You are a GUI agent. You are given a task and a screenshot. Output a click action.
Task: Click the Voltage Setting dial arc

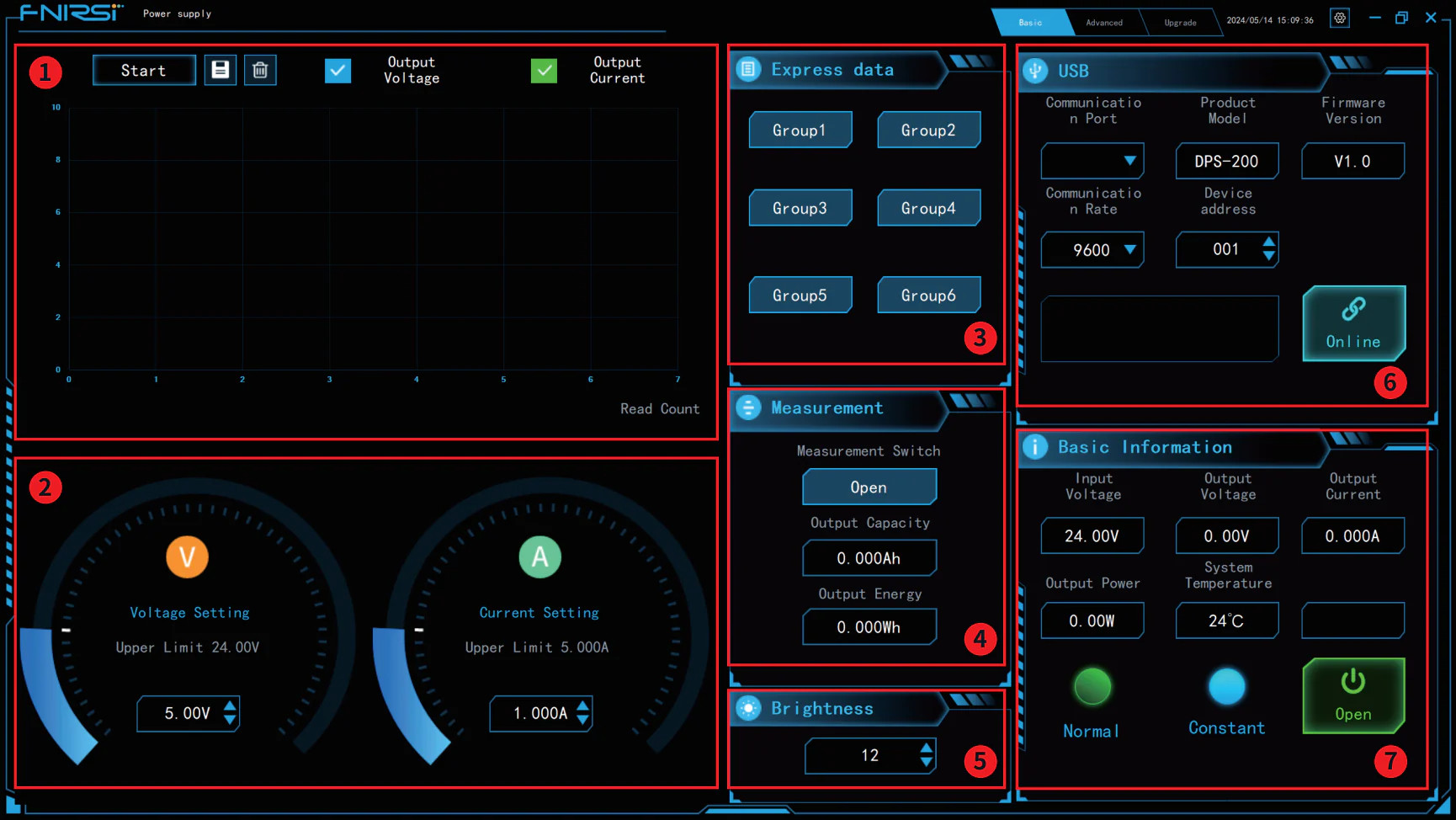[50, 690]
